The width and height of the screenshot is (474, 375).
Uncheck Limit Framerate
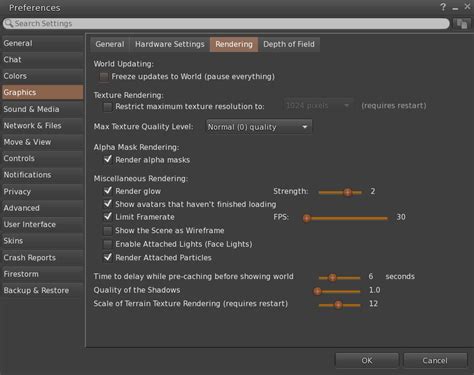coord(108,217)
